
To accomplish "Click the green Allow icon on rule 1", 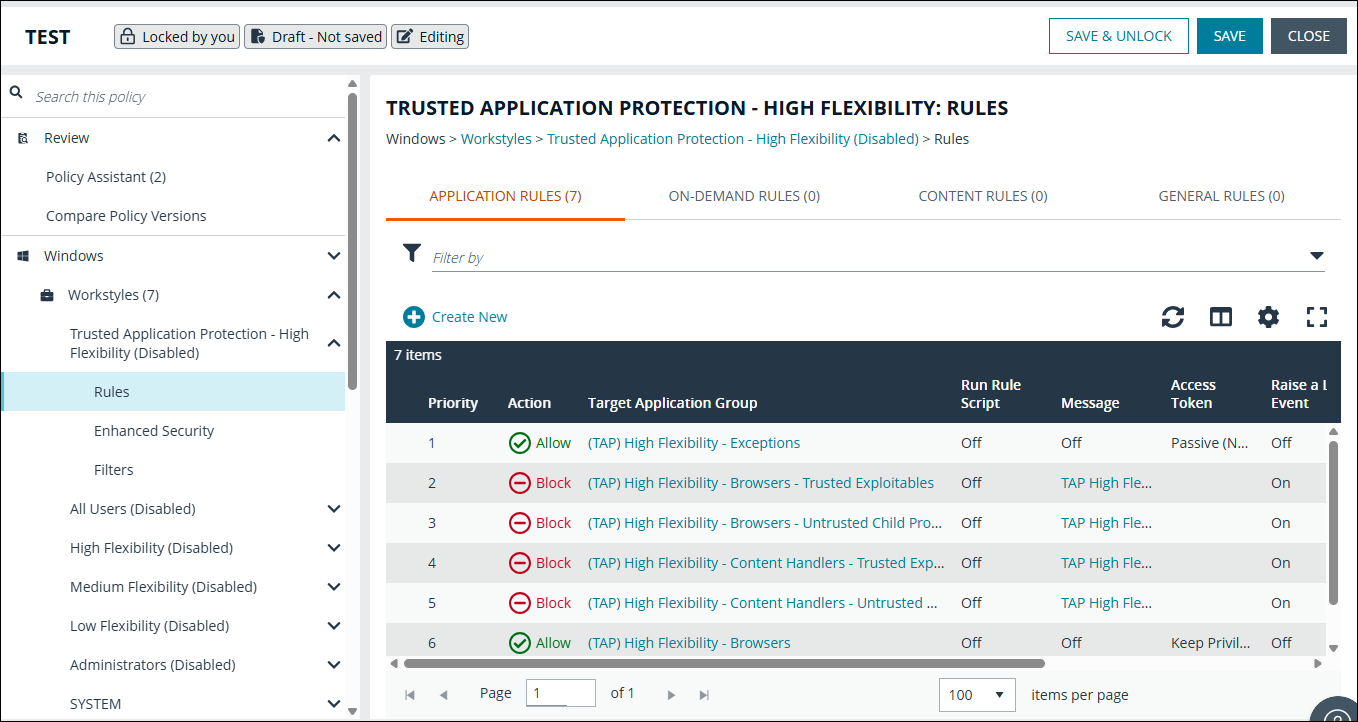I will pyautogui.click(x=520, y=442).
